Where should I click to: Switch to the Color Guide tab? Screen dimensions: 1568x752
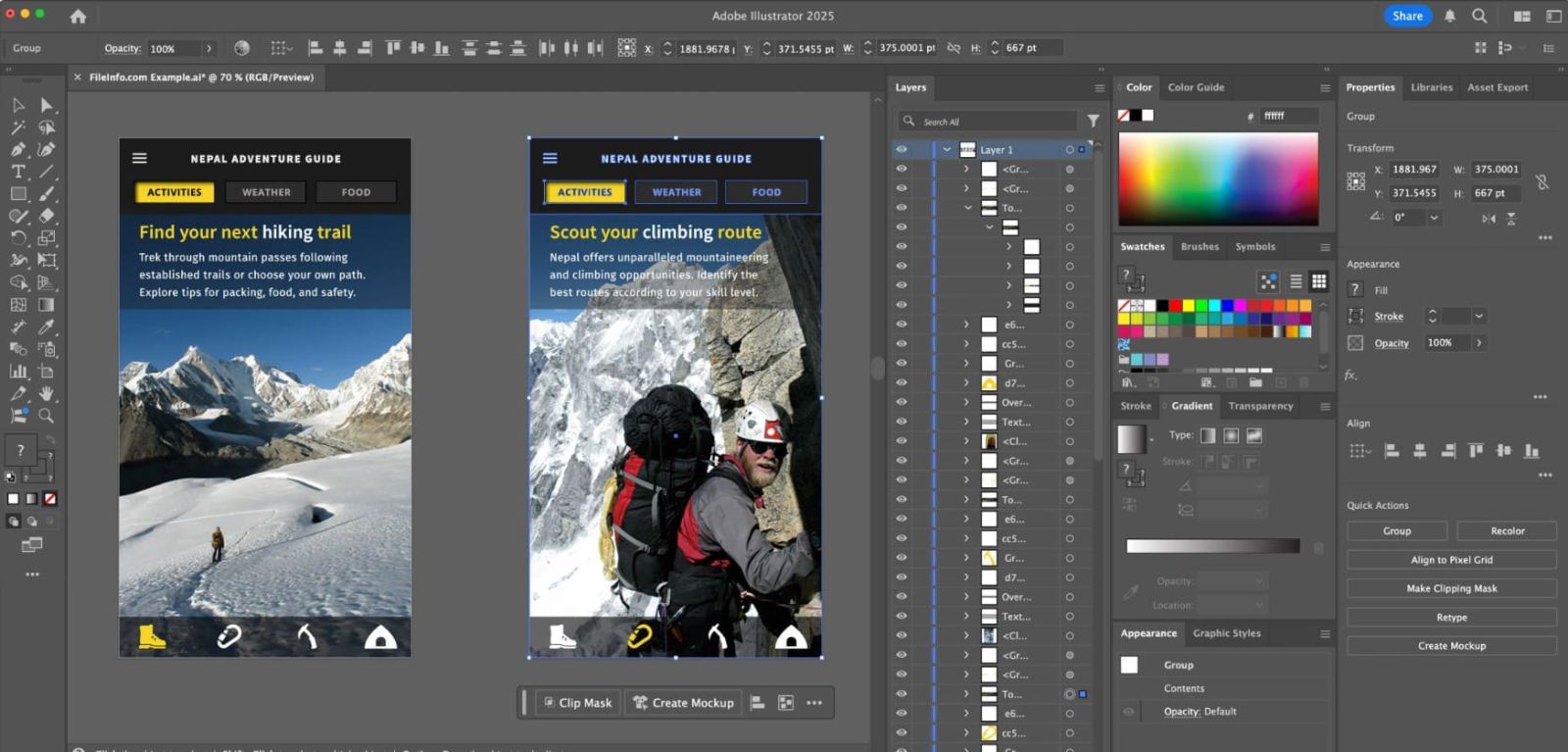(x=1196, y=87)
